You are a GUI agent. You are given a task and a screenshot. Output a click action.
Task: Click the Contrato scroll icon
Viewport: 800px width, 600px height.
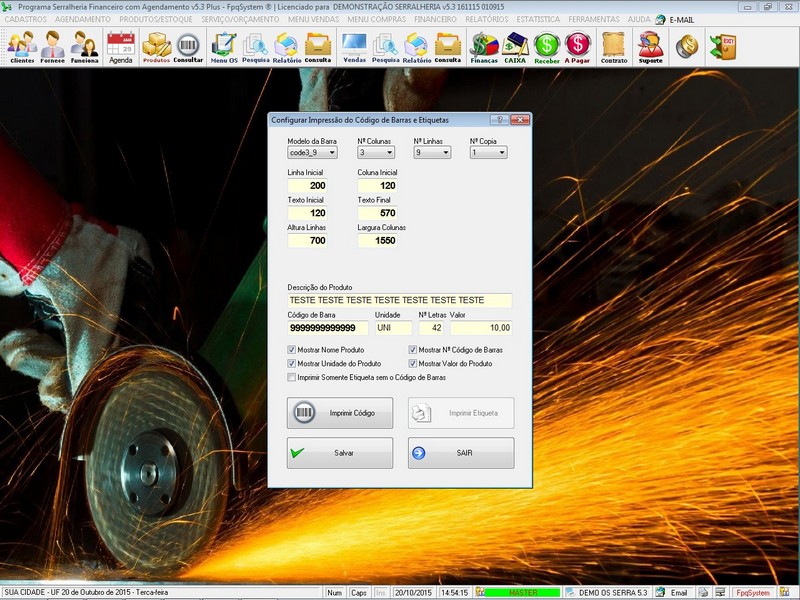pyautogui.click(x=614, y=46)
